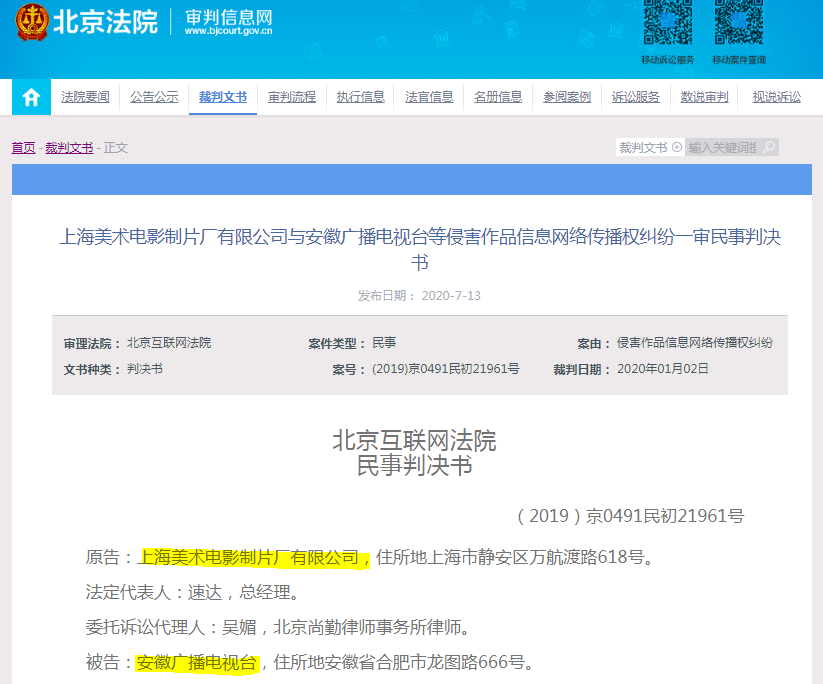
Task: Open the 法官信息 menu item
Action: click(x=429, y=97)
